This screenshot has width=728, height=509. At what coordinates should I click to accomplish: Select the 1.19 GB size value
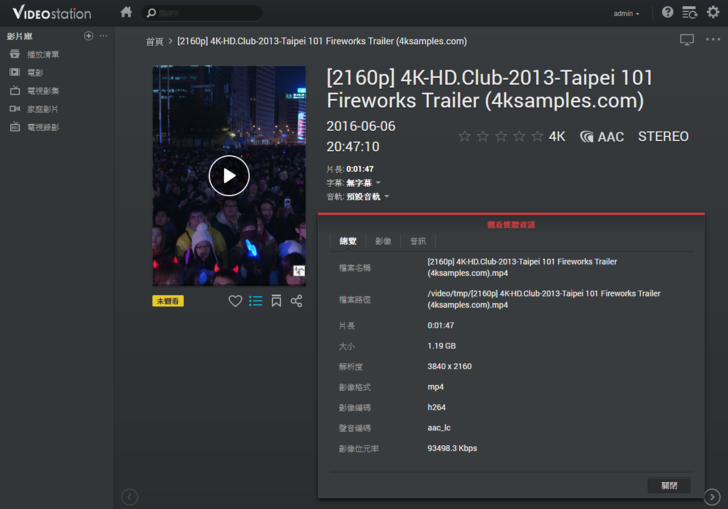point(442,346)
